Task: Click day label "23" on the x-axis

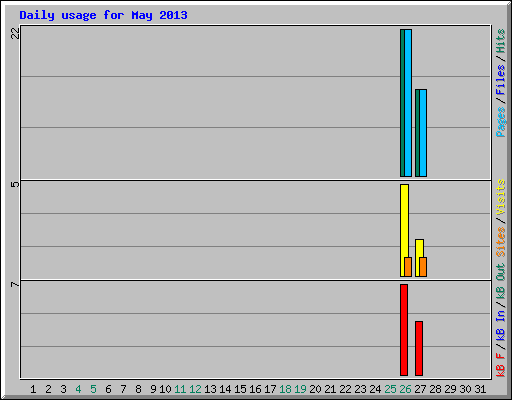Action: click(x=360, y=389)
